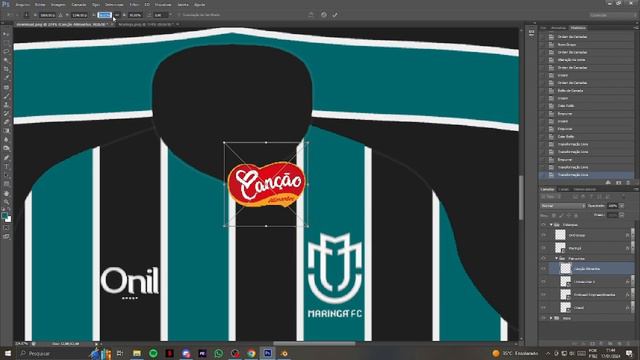This screenshot has height=360, width=640.
Task: Delete current history state with trash icon
Action: 628,182
